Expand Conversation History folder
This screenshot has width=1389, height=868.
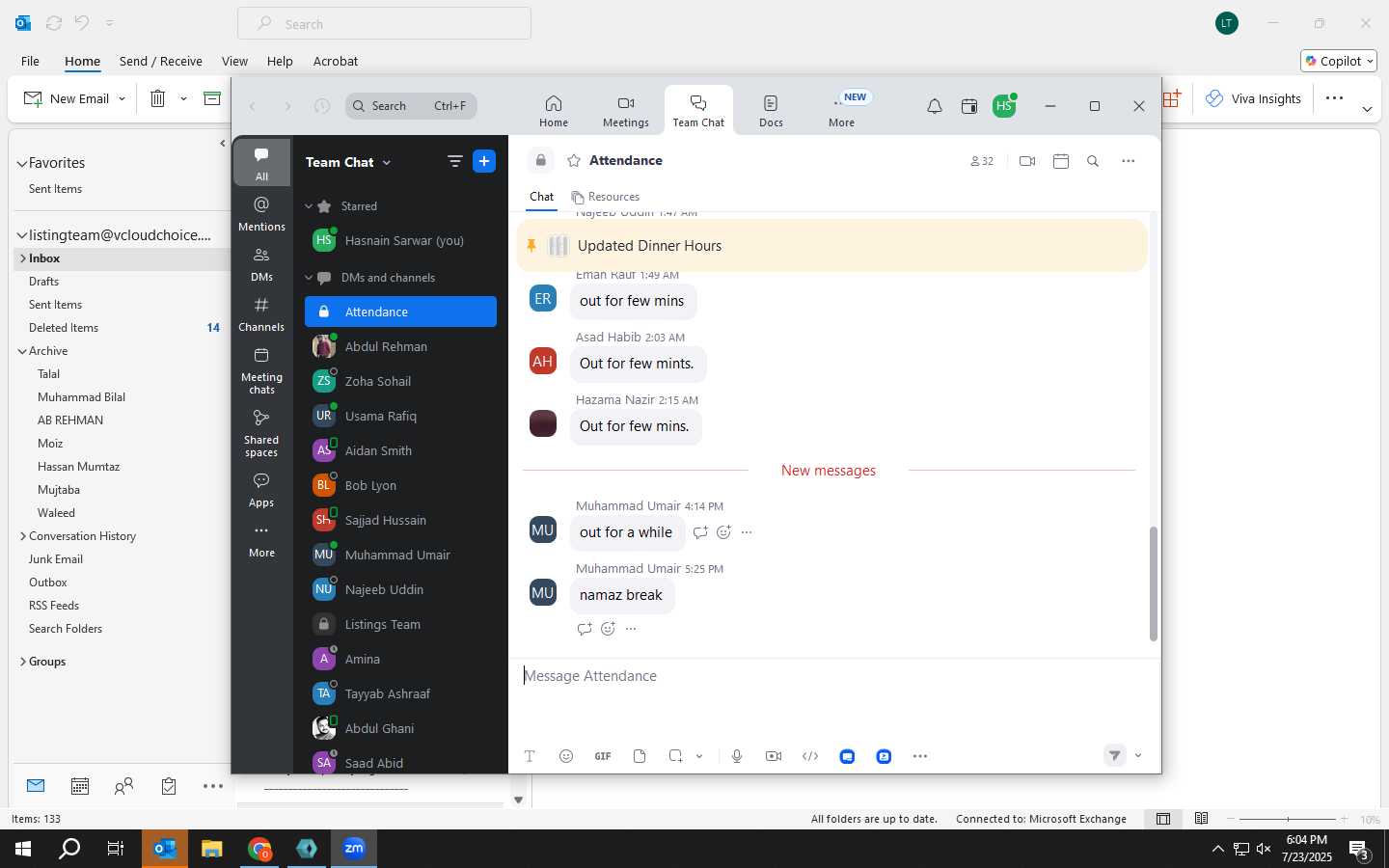tap(22, 536)
